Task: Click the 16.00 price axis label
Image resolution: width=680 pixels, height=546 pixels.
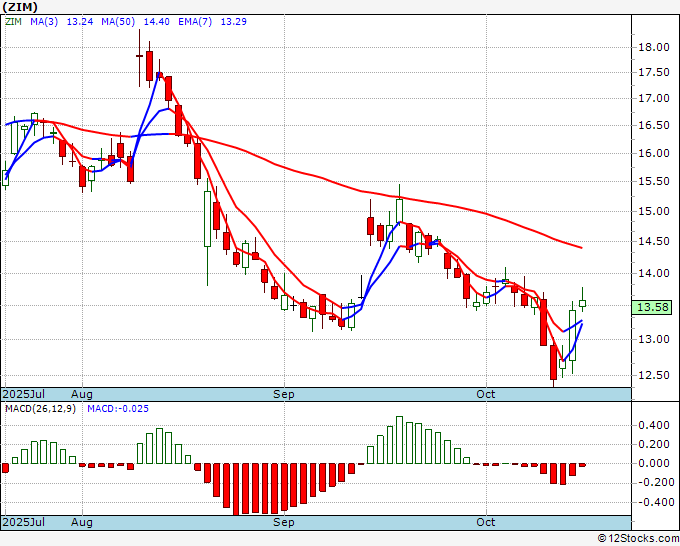Action: 654,153
